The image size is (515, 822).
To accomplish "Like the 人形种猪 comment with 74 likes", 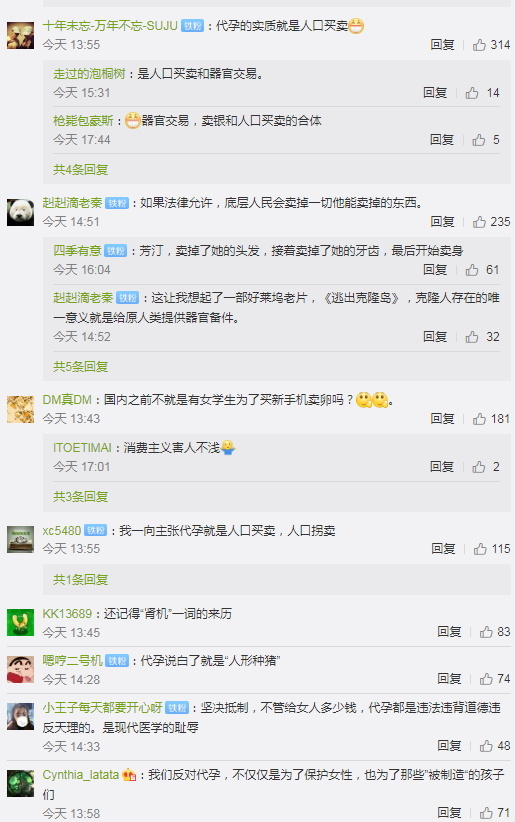I will coord(486,679).
